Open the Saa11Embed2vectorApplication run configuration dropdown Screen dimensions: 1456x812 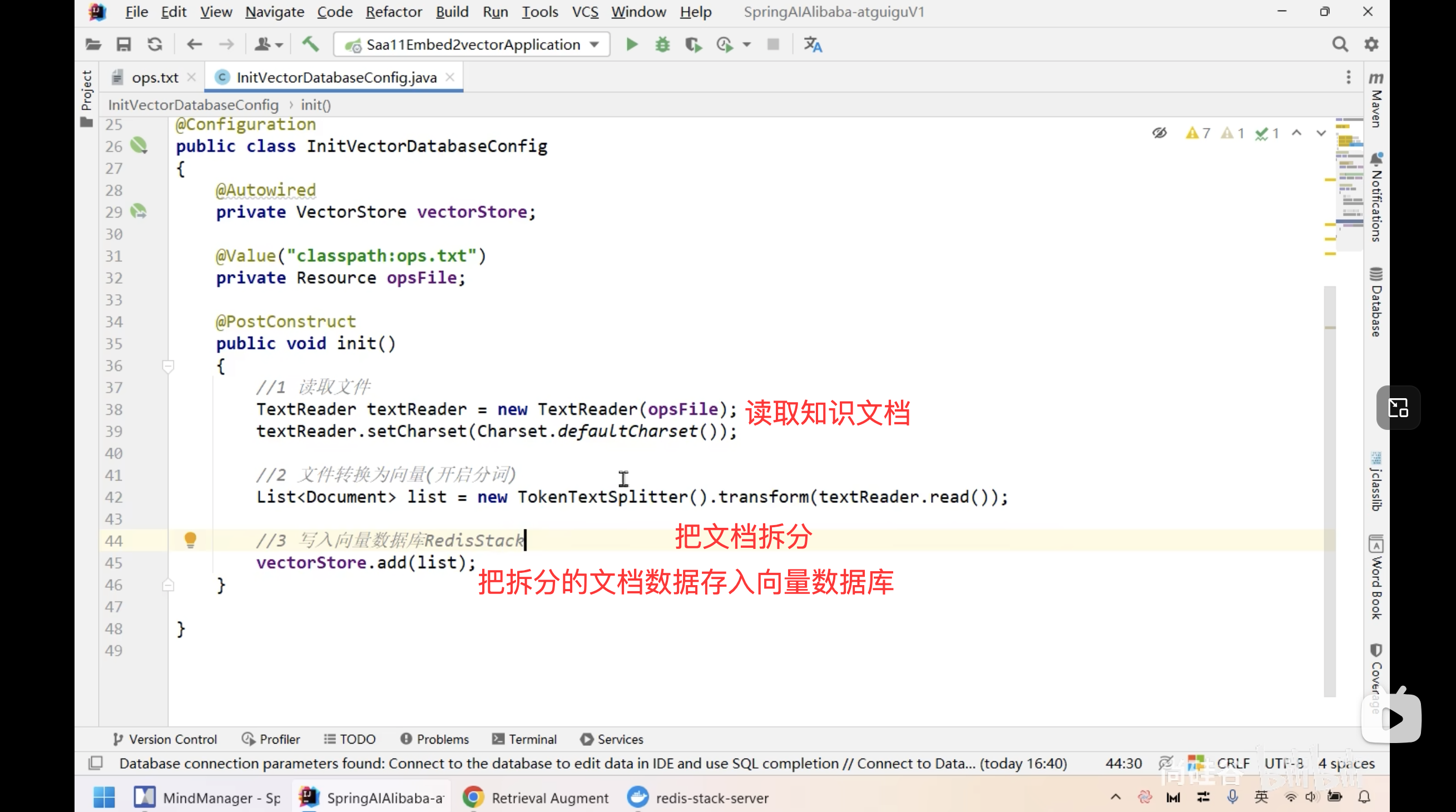point(472,44)
